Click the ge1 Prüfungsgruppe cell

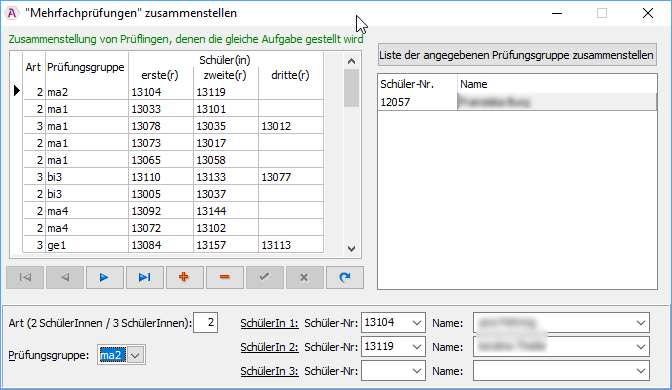[87, 245]
